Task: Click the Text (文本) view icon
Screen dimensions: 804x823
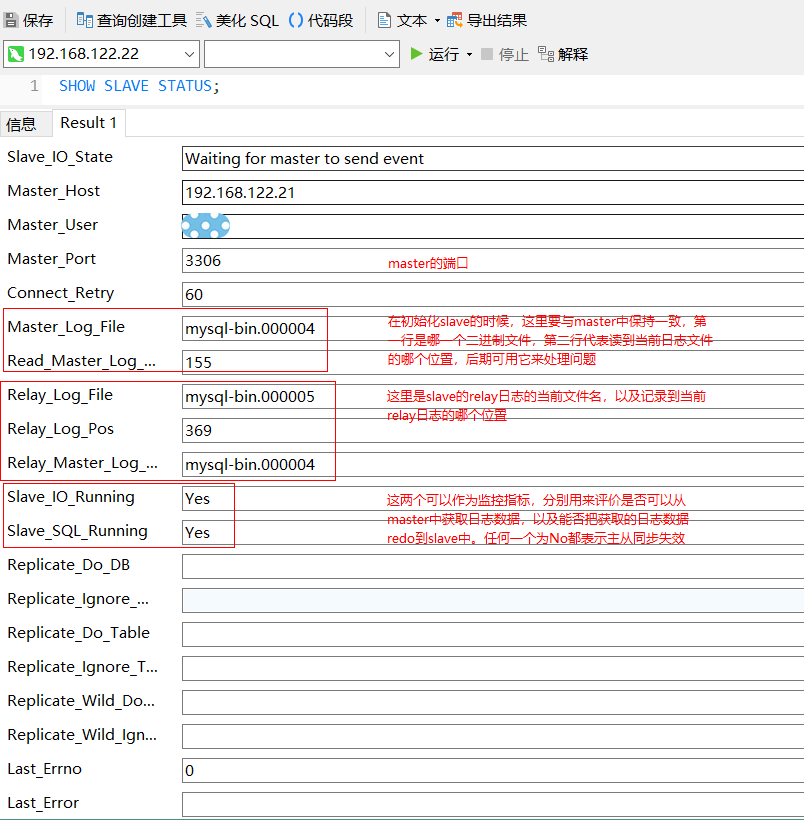Action: point(385,20)
